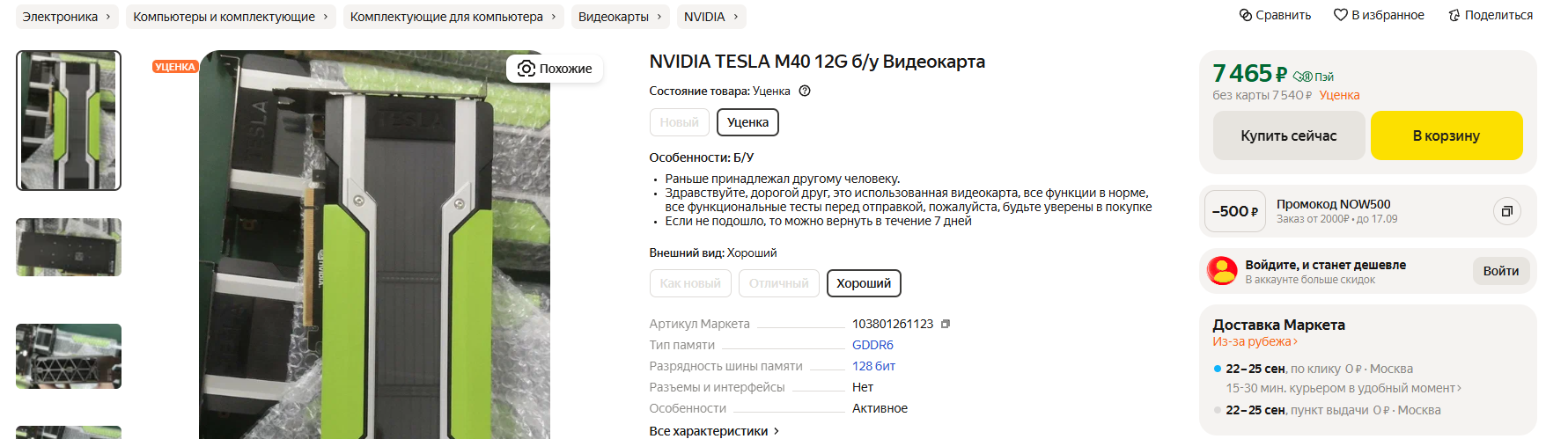Click the Share icon
The height and width of the screenshot is (439, 1568).
tap(1454, 15)
